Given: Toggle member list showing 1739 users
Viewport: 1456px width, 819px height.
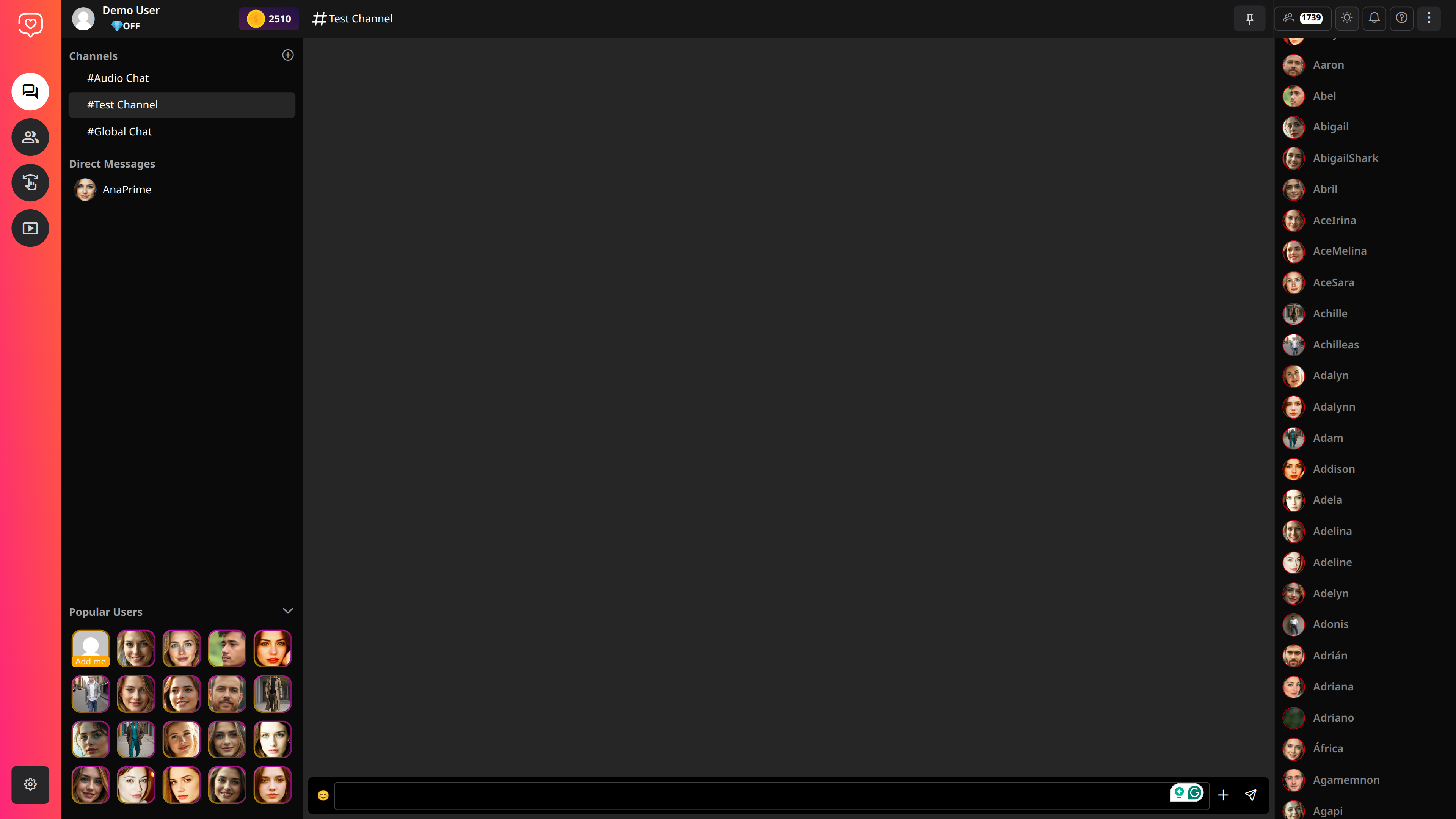Looking at the screenshot, I should click(1302, 18).
